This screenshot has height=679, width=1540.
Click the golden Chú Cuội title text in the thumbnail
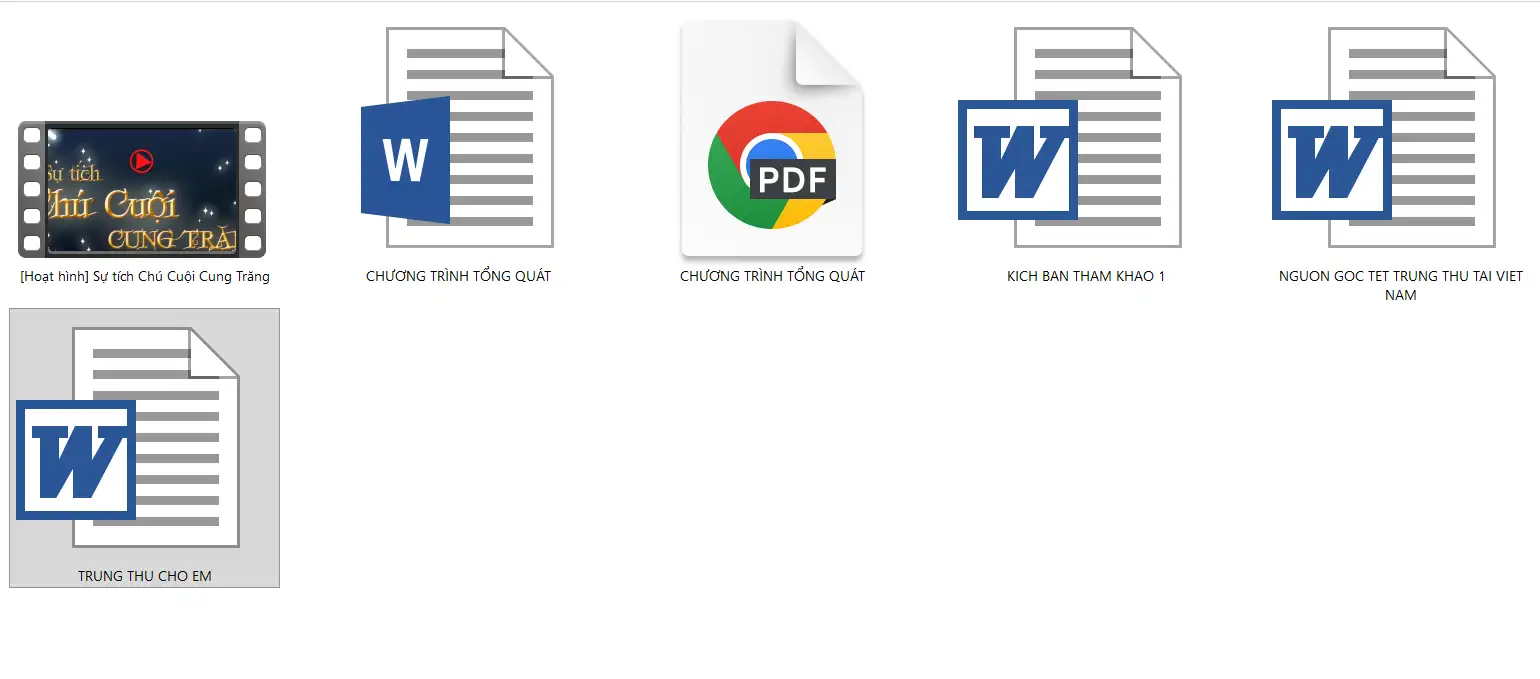point(115,205)
